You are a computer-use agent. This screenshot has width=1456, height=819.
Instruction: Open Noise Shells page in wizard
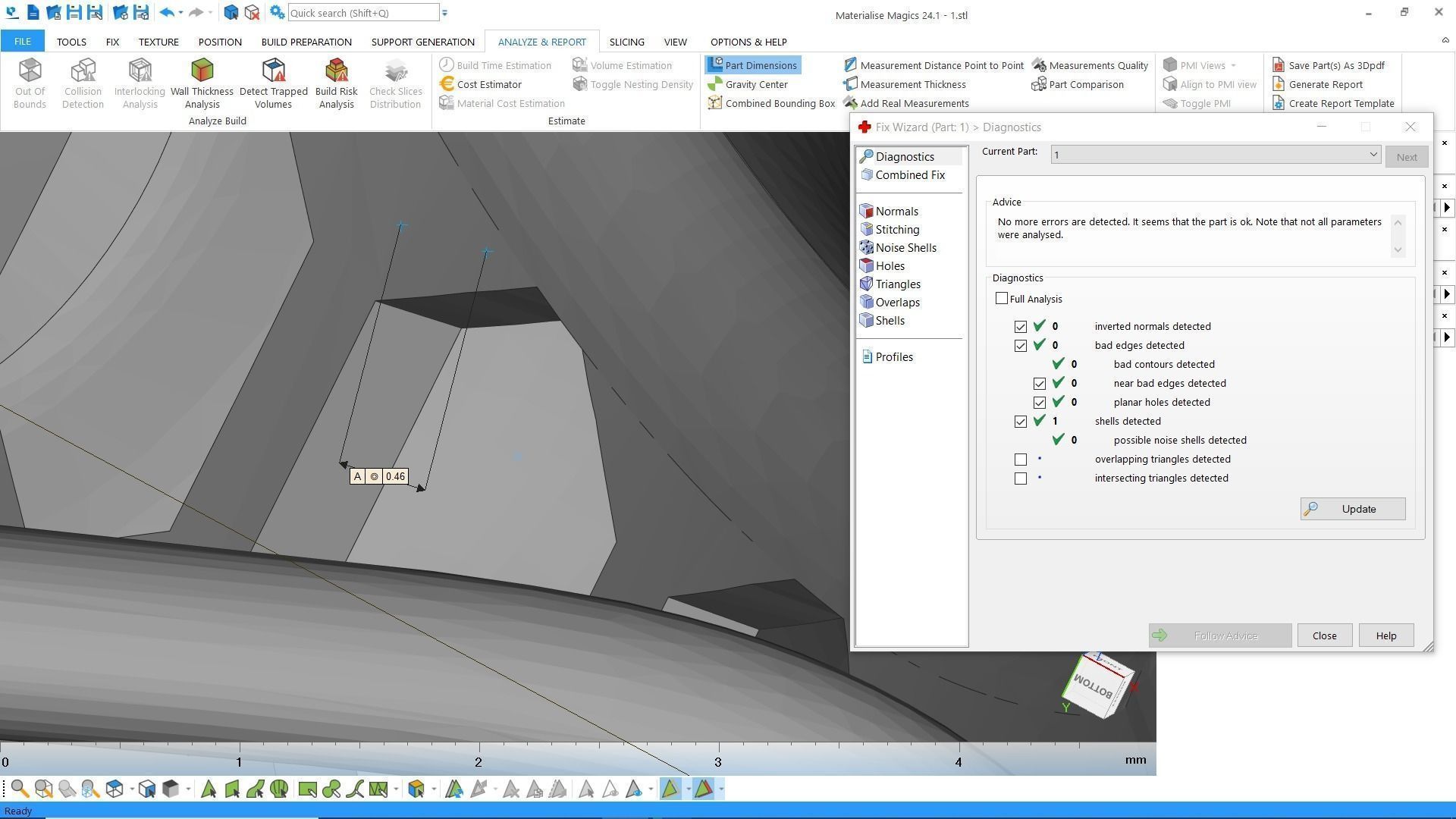click(x=905, y=248)
